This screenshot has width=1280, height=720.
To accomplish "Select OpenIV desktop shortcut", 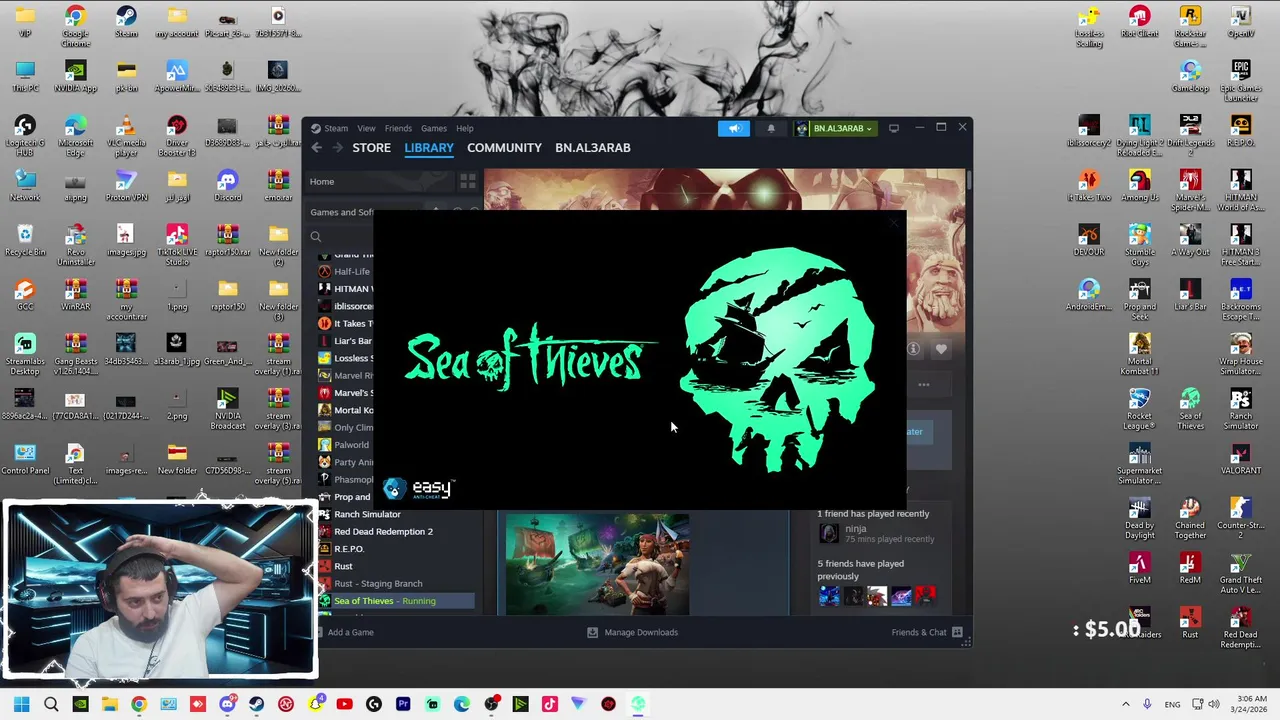I will pos(1241,24).
